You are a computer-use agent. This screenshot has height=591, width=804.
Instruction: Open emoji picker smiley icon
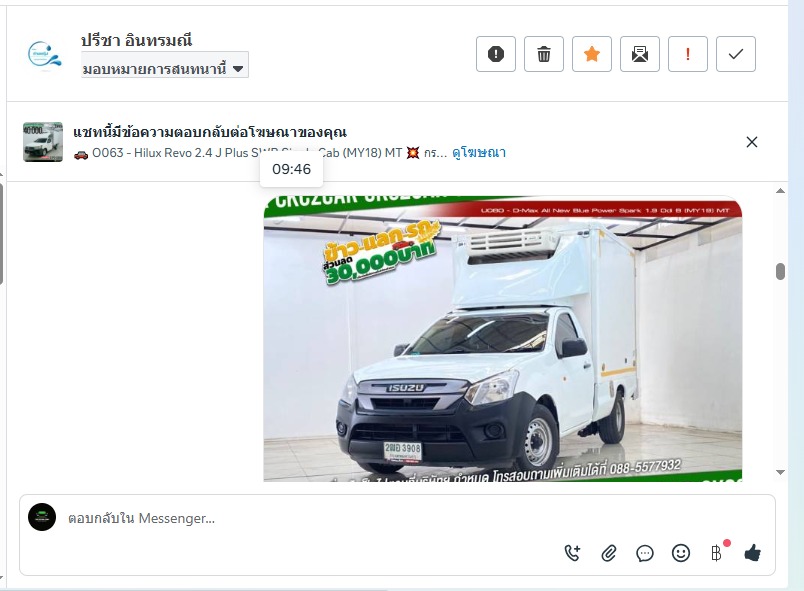click(680, 553)
